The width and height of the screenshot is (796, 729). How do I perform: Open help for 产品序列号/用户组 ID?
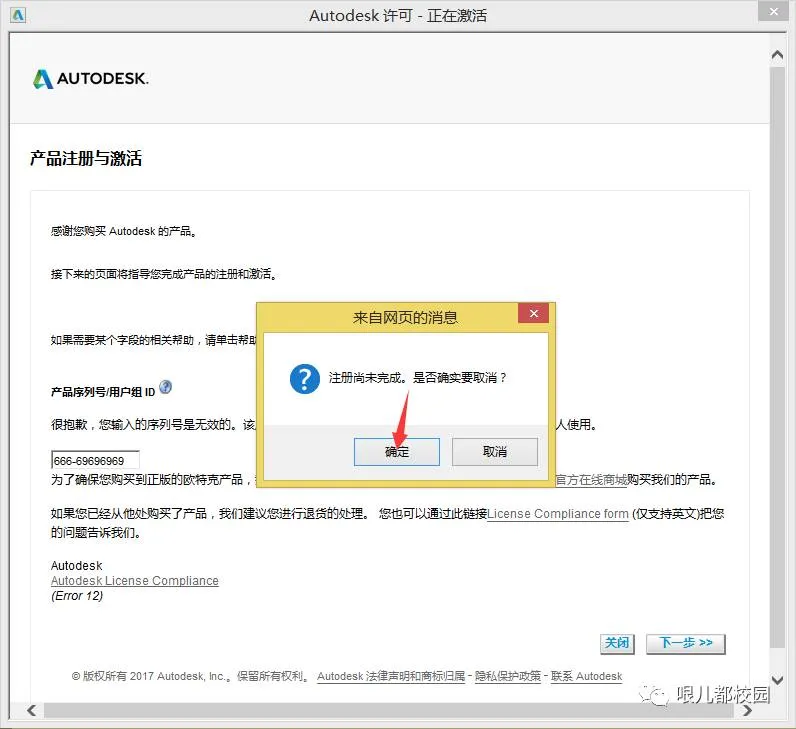pos(165,387)
